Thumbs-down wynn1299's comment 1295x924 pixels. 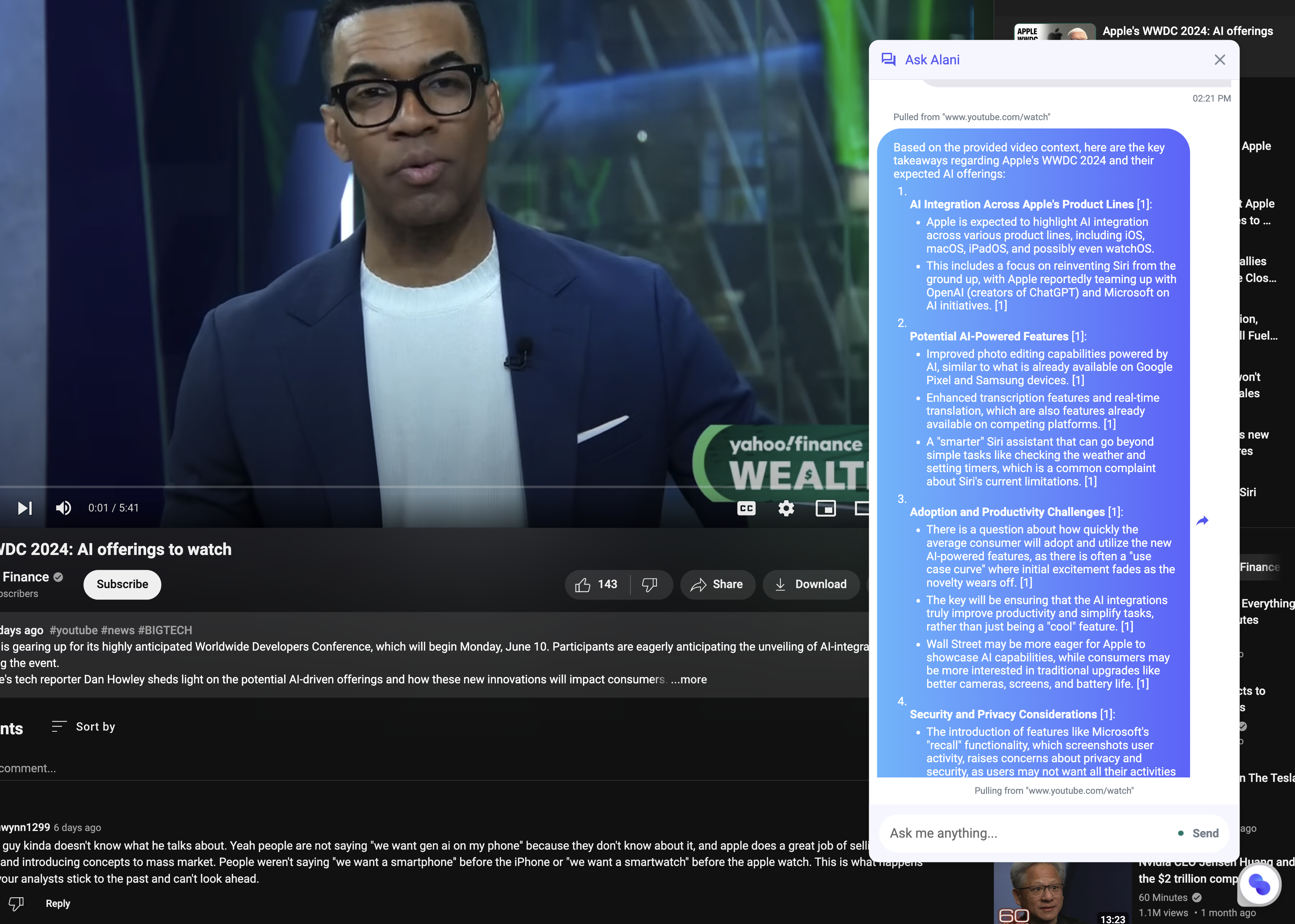click(15, 904)
